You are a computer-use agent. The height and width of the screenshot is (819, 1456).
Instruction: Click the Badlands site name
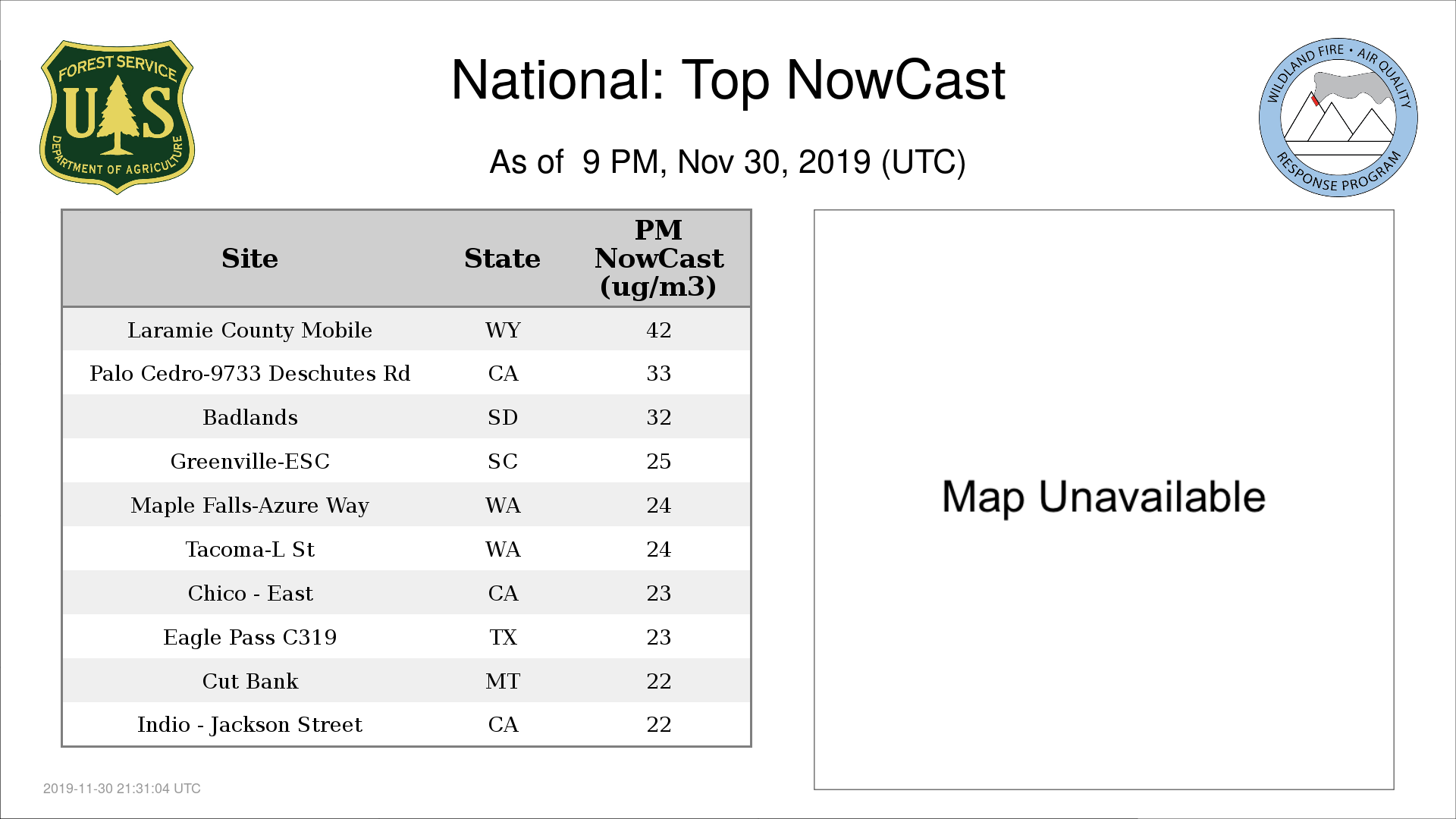pos(249,418)
